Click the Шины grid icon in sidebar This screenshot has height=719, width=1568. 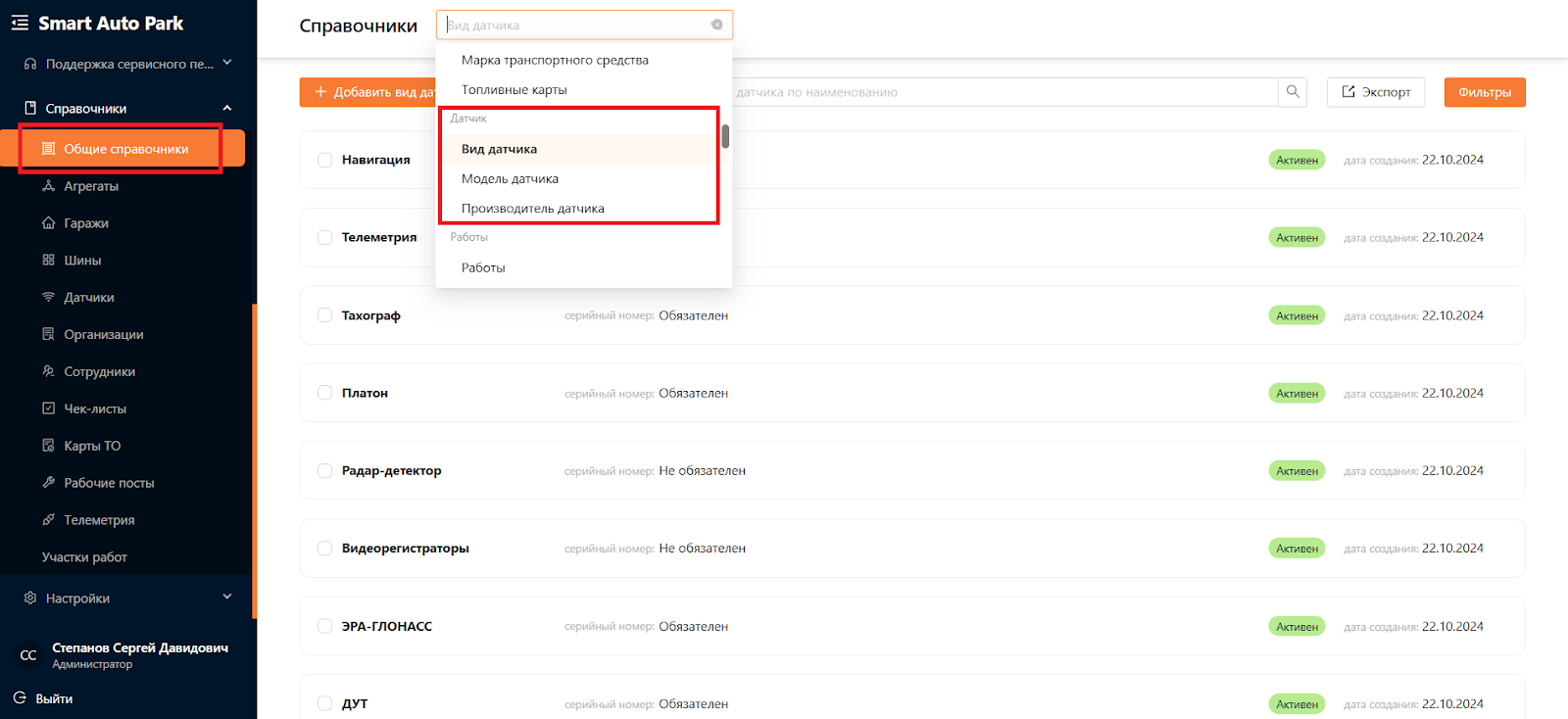click(48, 261)
